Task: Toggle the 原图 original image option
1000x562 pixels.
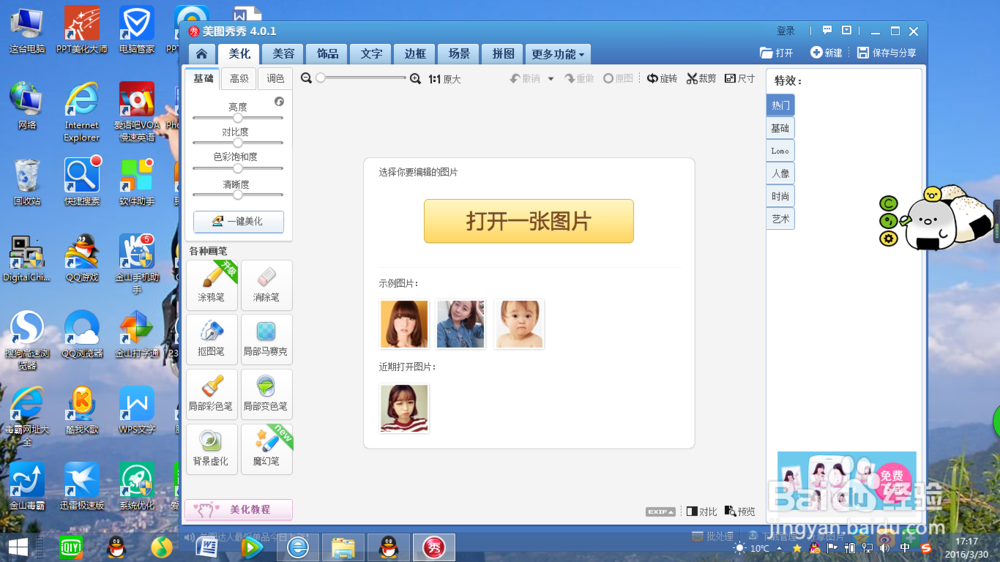Action: [x=618, y=78]
